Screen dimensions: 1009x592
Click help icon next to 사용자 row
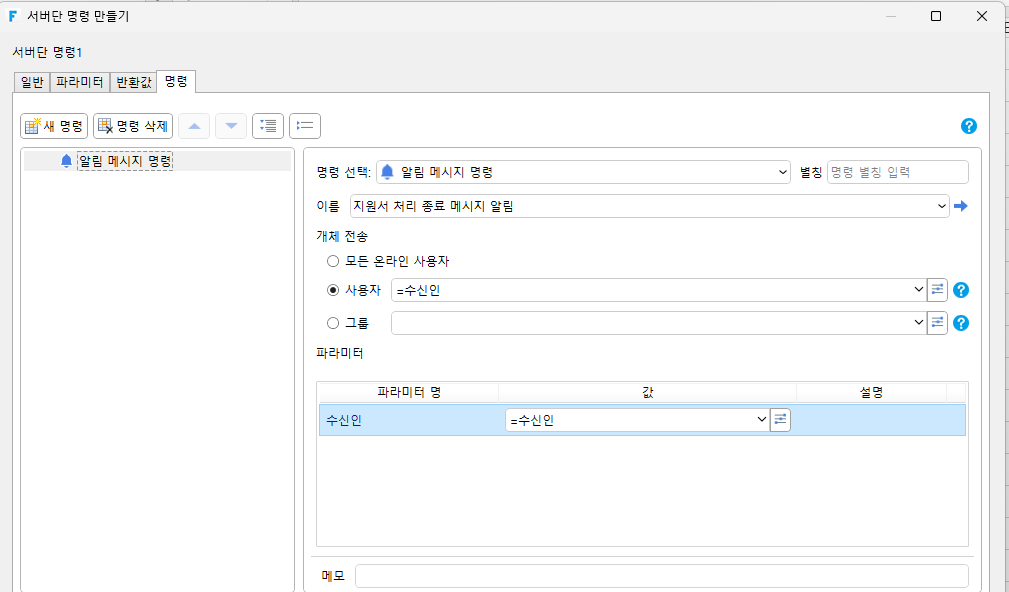961,290
